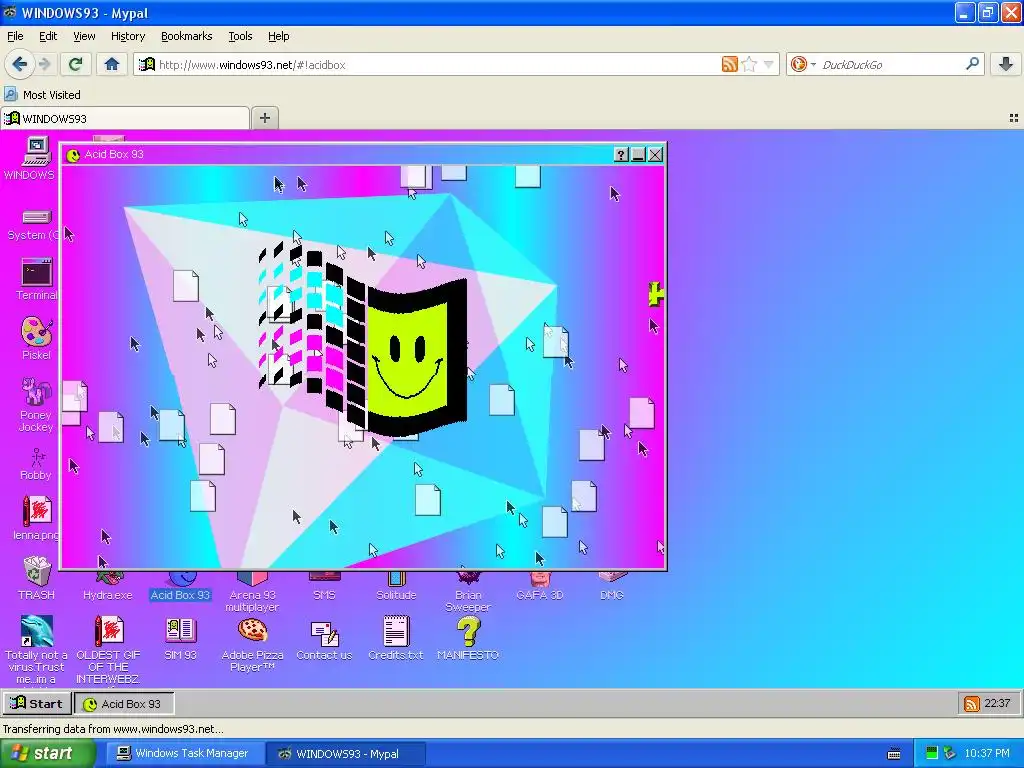Open the Bookmarks menu
1024x768 pixels.
(x=186, y=36)
